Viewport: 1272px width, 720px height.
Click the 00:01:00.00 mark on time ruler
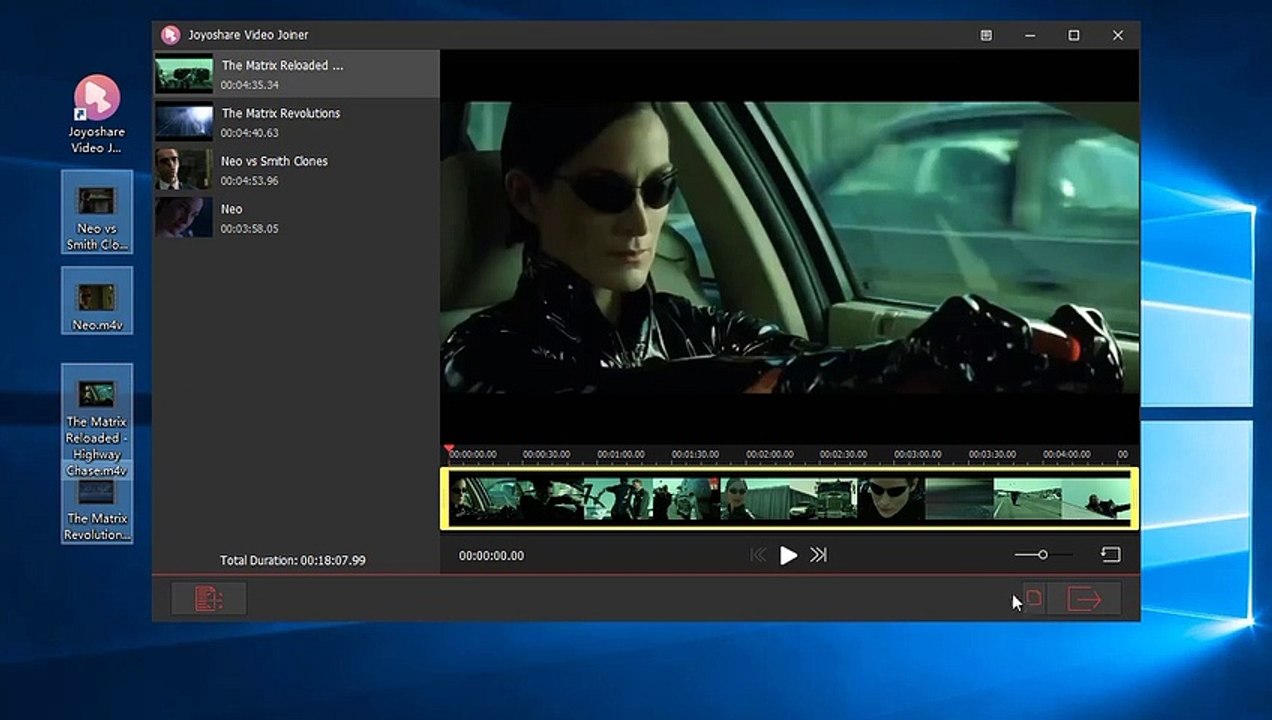tap(621, 454)
